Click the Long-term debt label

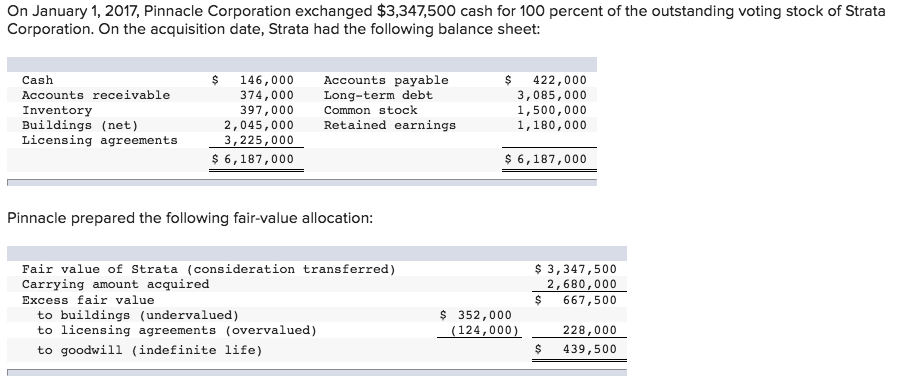point(378,95)
